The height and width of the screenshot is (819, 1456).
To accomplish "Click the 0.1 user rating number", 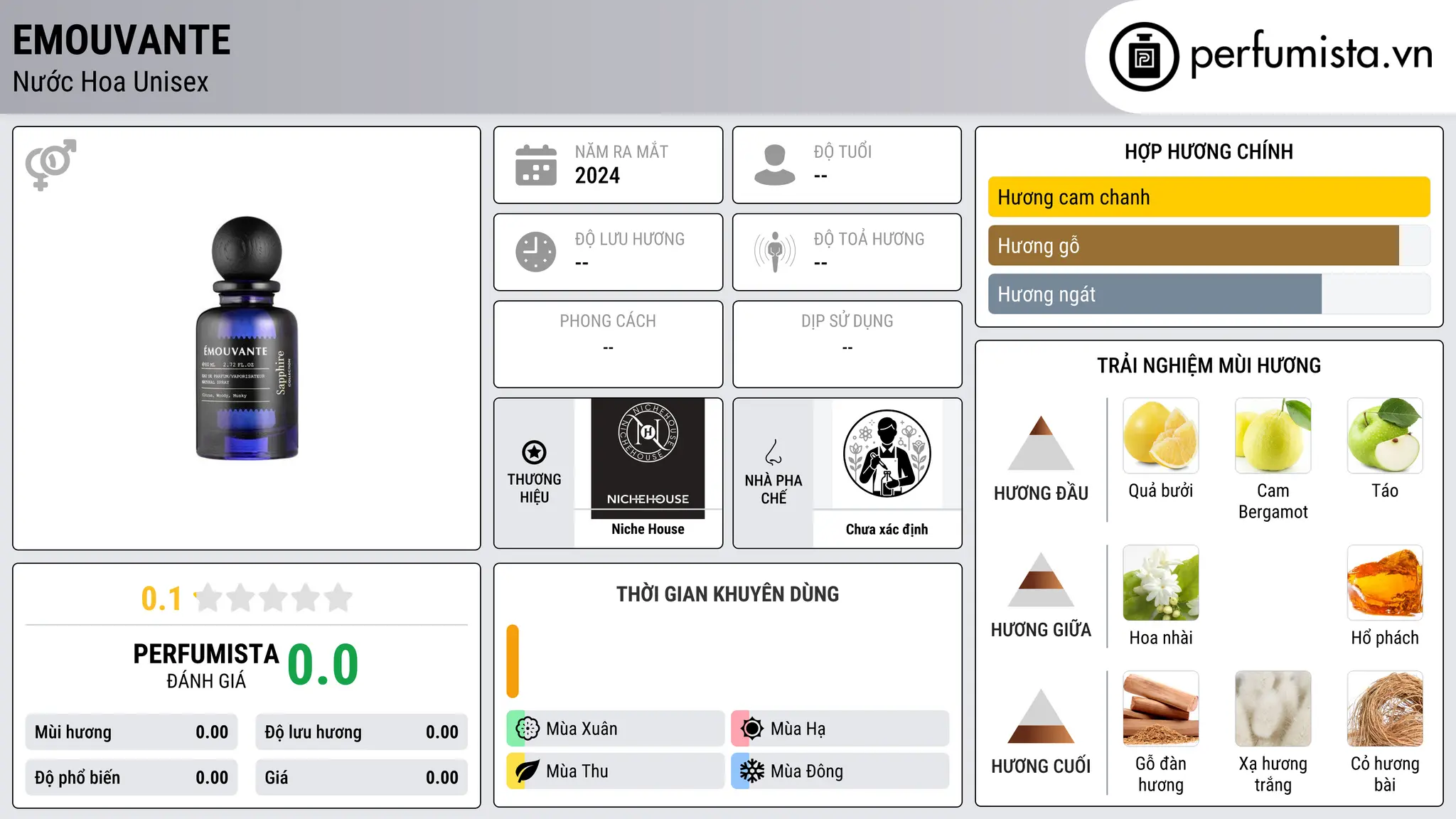I will 161,599.
